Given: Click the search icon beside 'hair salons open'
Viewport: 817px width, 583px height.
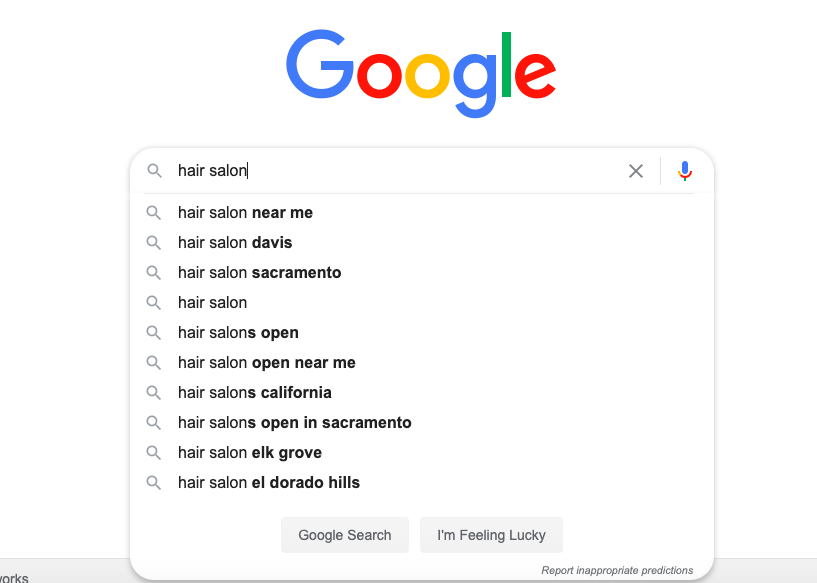Looking at the screenshot, I should 154,332.
